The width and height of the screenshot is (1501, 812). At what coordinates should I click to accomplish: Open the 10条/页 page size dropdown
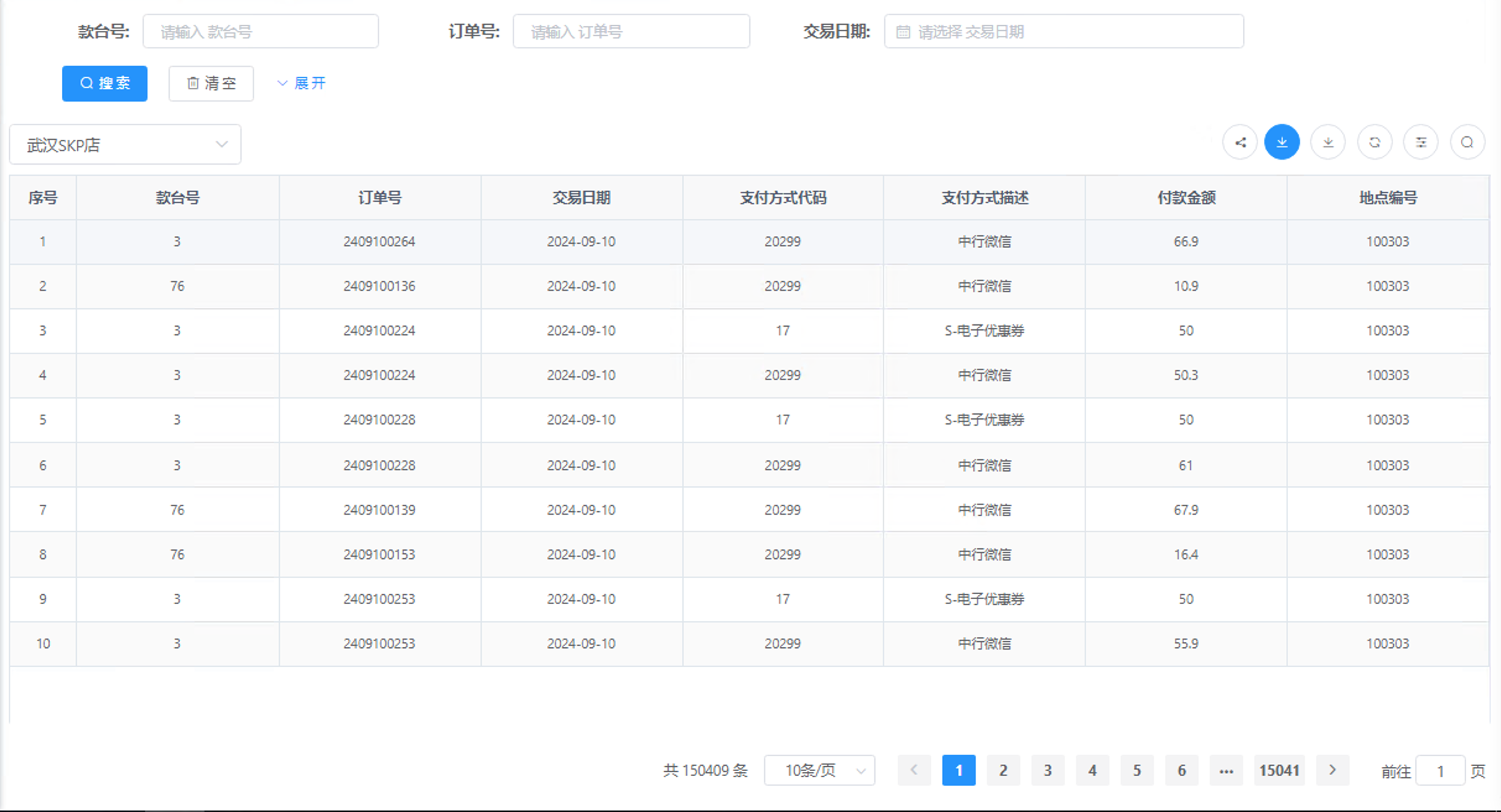(x=819, y=771)
